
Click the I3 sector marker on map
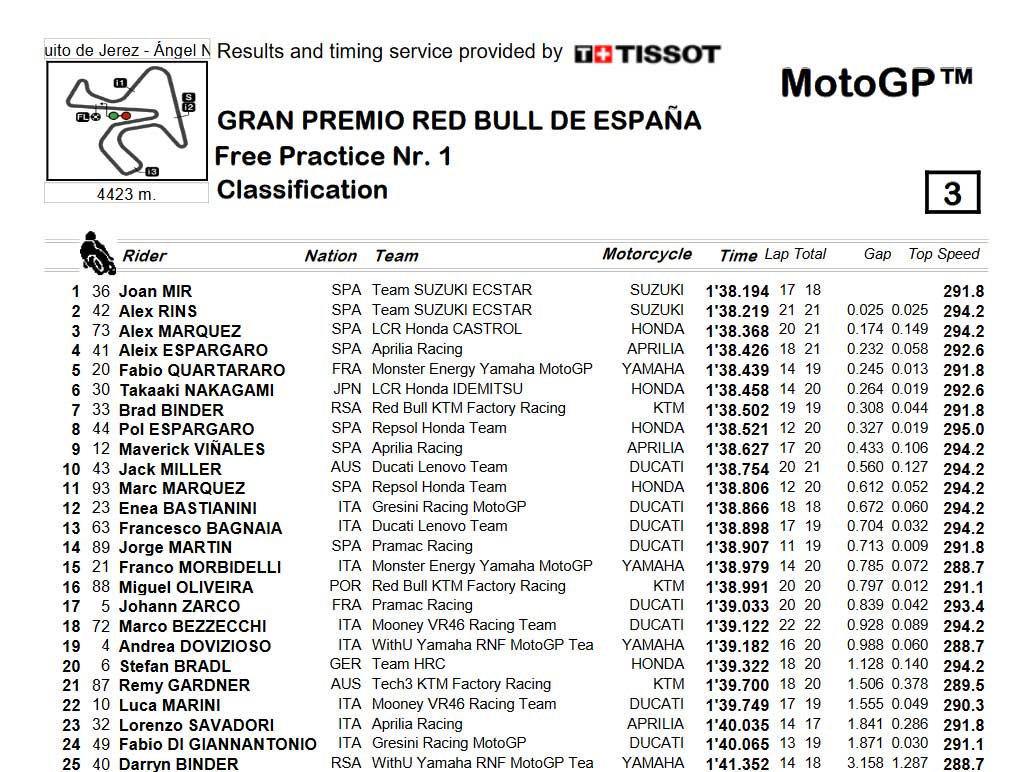coord(151,171)
